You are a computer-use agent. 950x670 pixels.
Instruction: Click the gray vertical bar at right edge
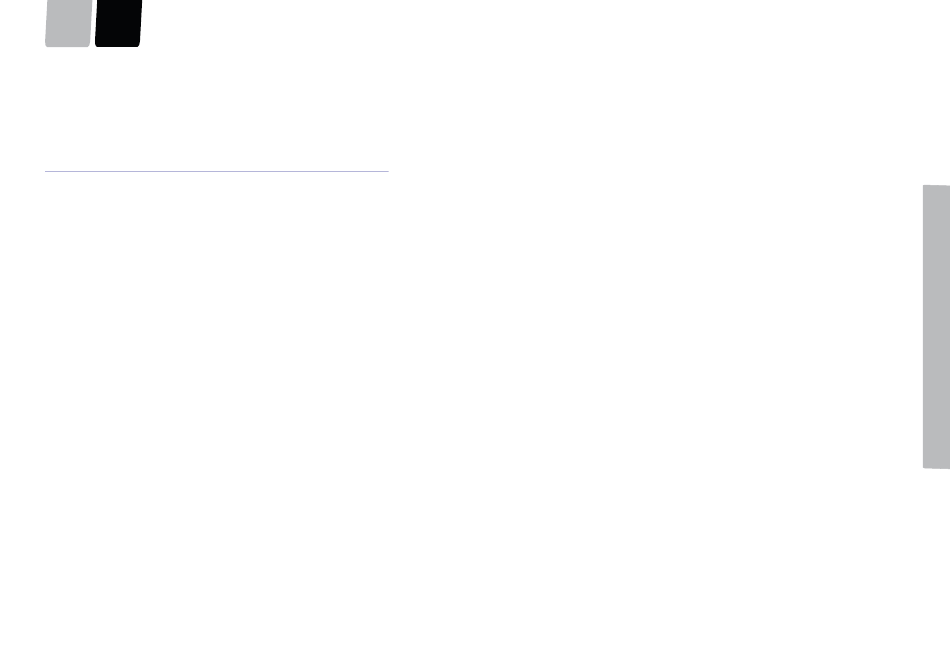coord(936,327)
